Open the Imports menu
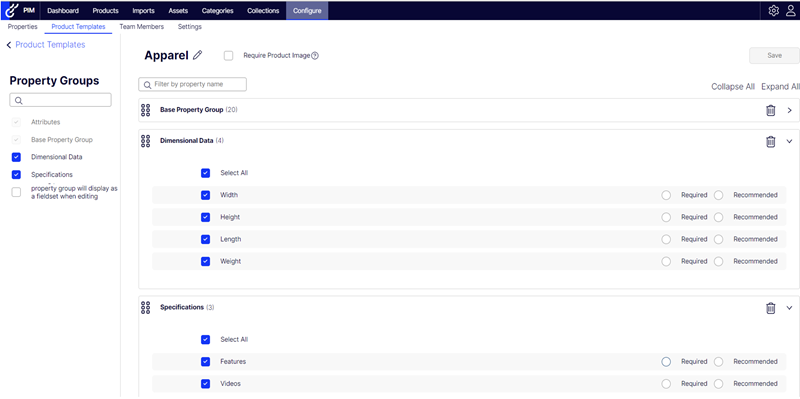This screenshot has height=399, width=800. pos(143,11)
